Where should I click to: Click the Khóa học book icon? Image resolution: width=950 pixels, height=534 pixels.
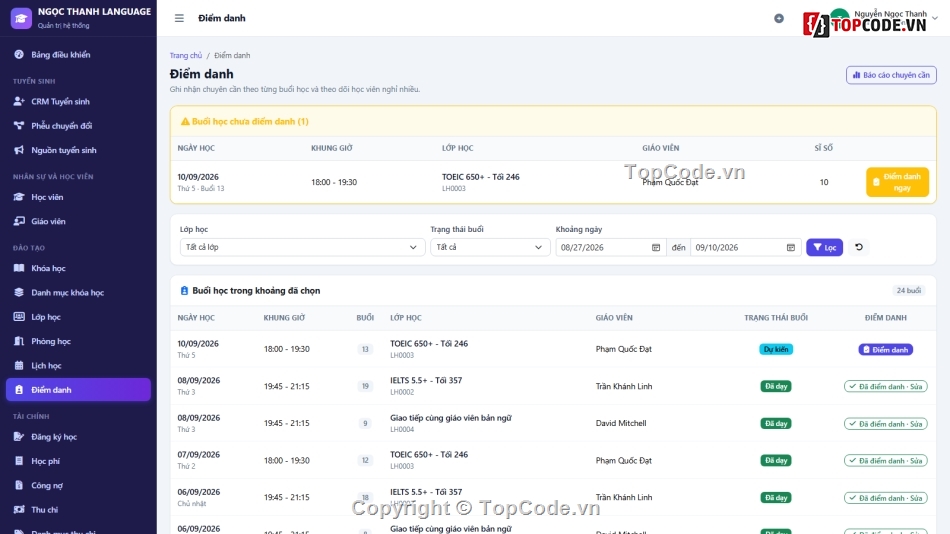pyautogui.click(x=19, y=268)
